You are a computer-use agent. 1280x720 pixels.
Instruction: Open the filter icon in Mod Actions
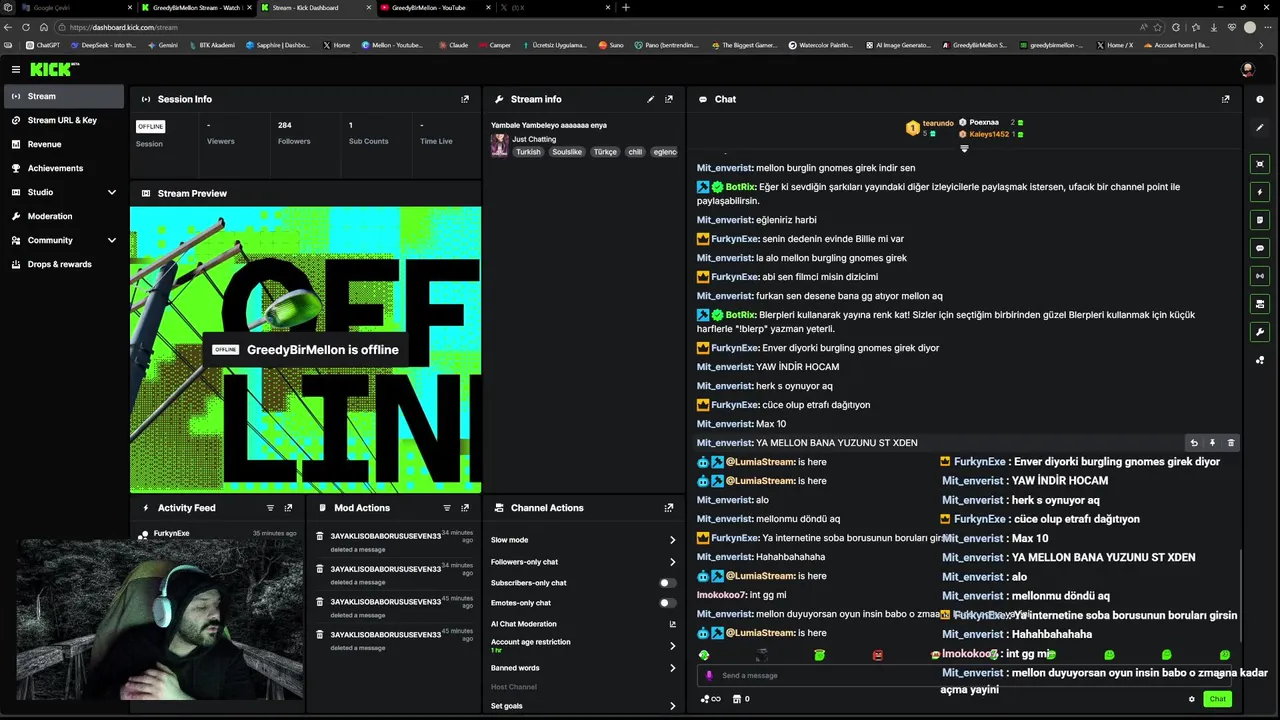coord(447,508)
